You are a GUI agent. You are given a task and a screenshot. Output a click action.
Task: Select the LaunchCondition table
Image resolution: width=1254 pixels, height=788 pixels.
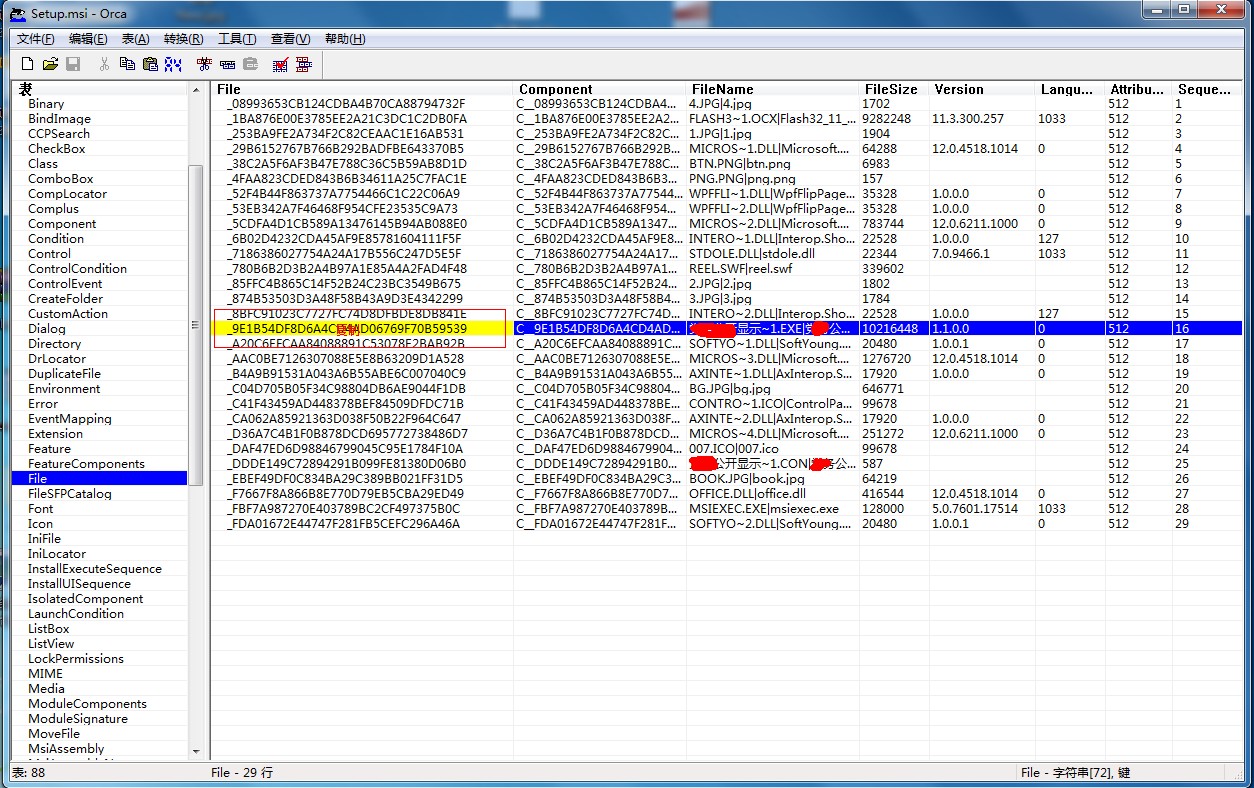coord(76,614)
